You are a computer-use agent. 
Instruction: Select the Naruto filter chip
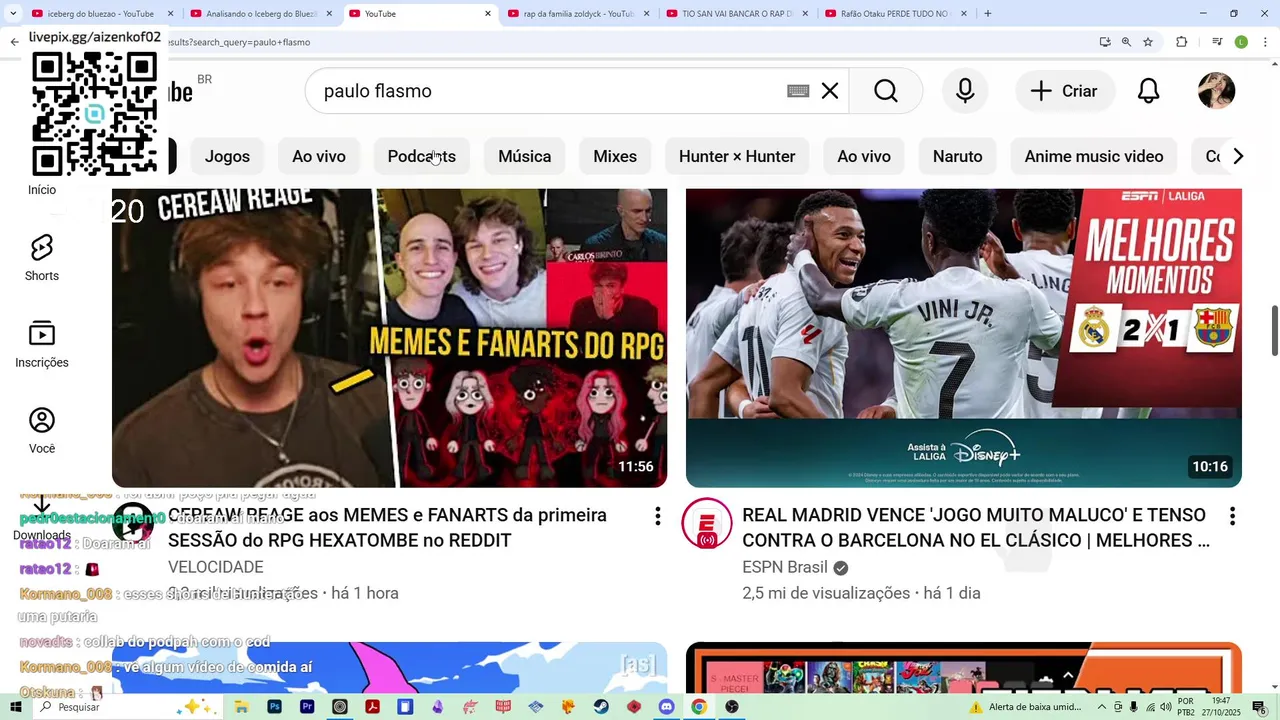[958, 156]
